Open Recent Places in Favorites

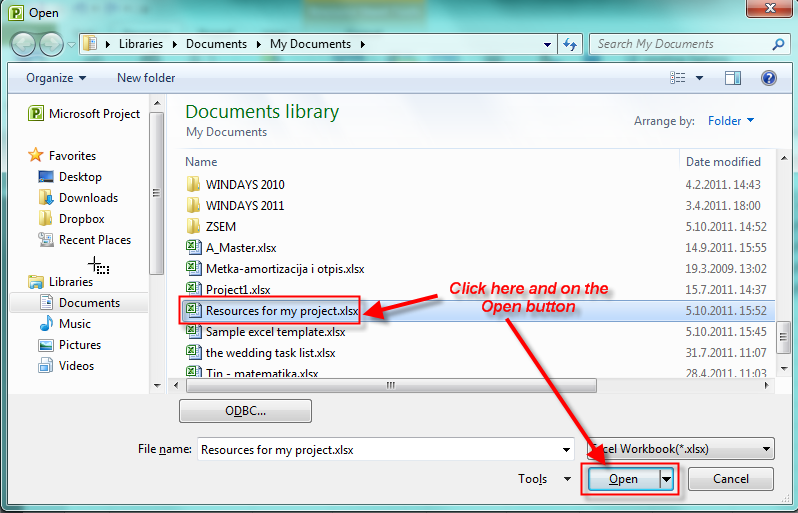pos(94,240)
